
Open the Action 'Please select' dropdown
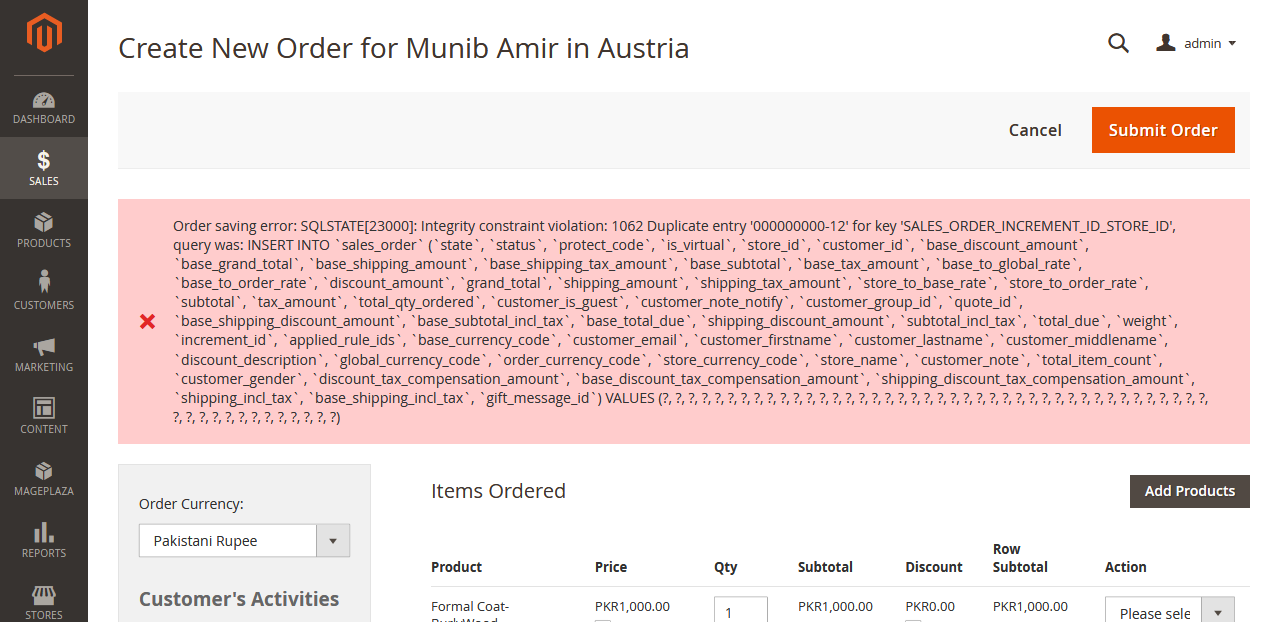pyautogui.click(x=1169, y=612)
